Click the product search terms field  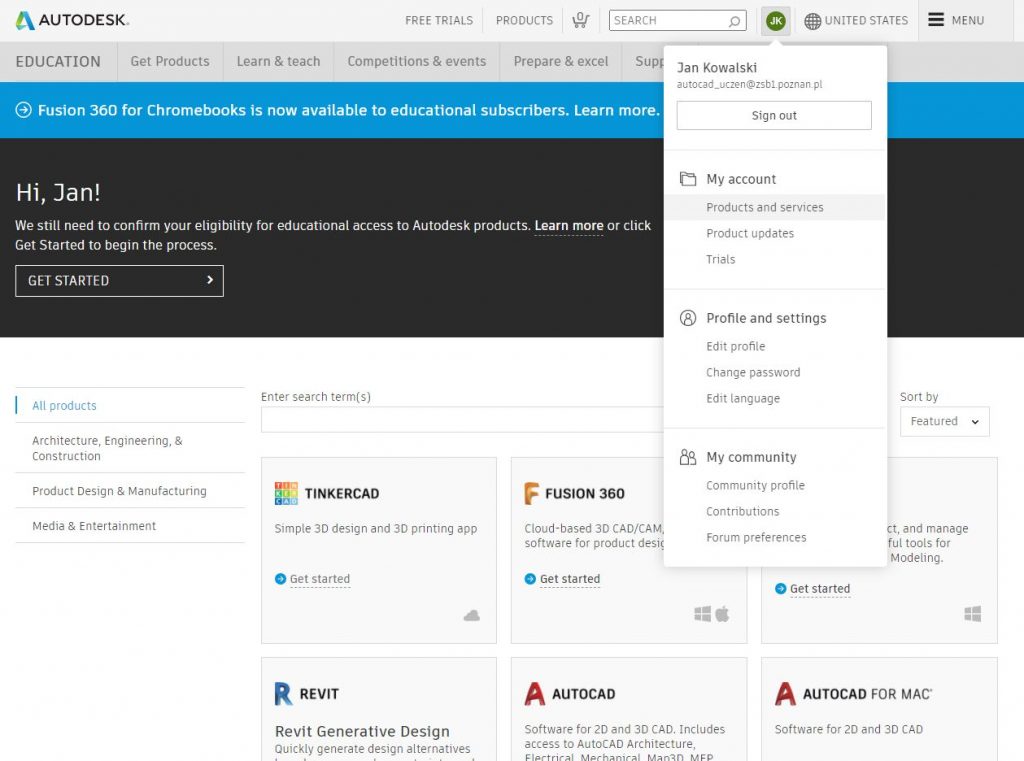[462, 420]
